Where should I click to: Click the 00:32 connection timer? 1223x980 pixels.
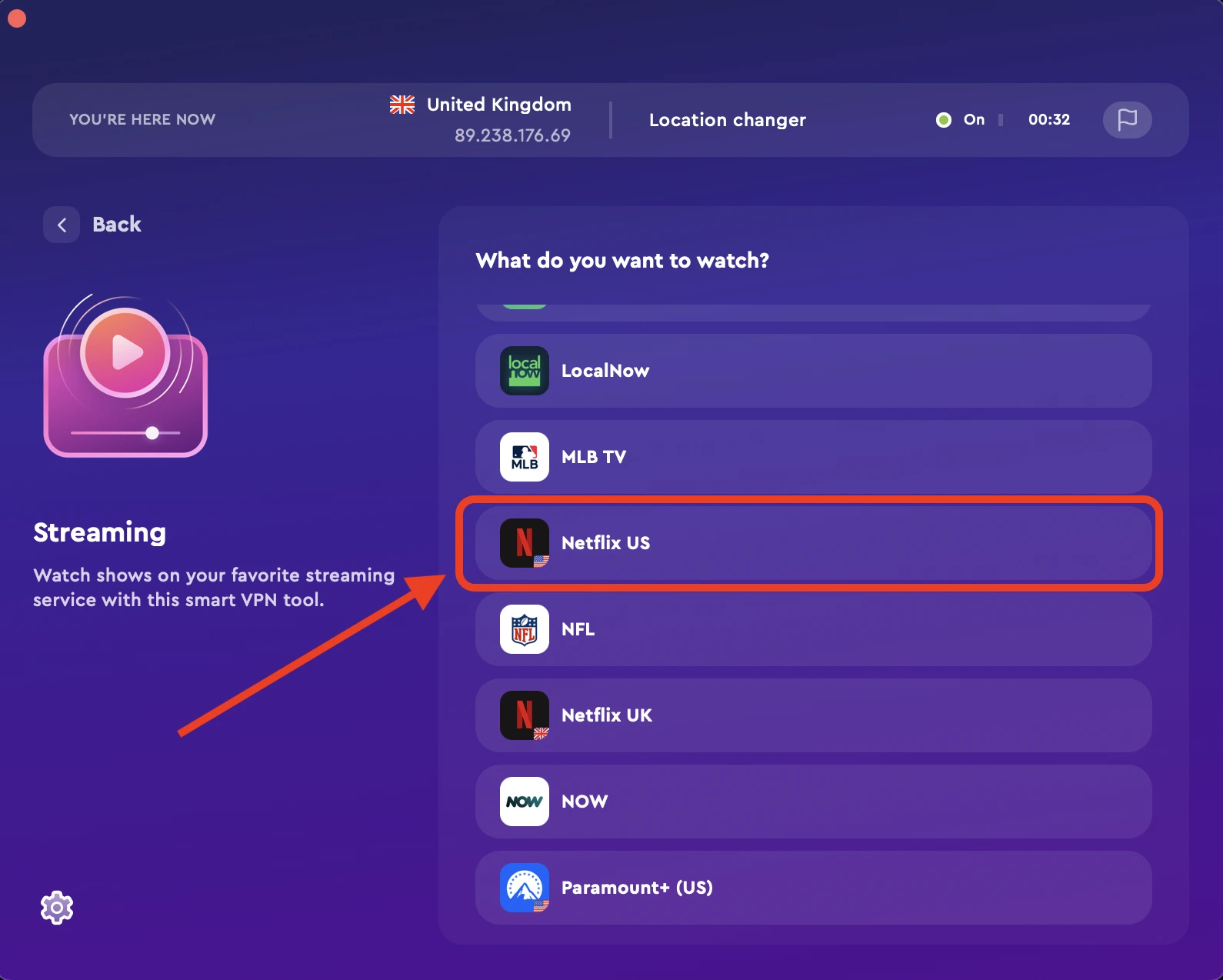coord(1049,119)
